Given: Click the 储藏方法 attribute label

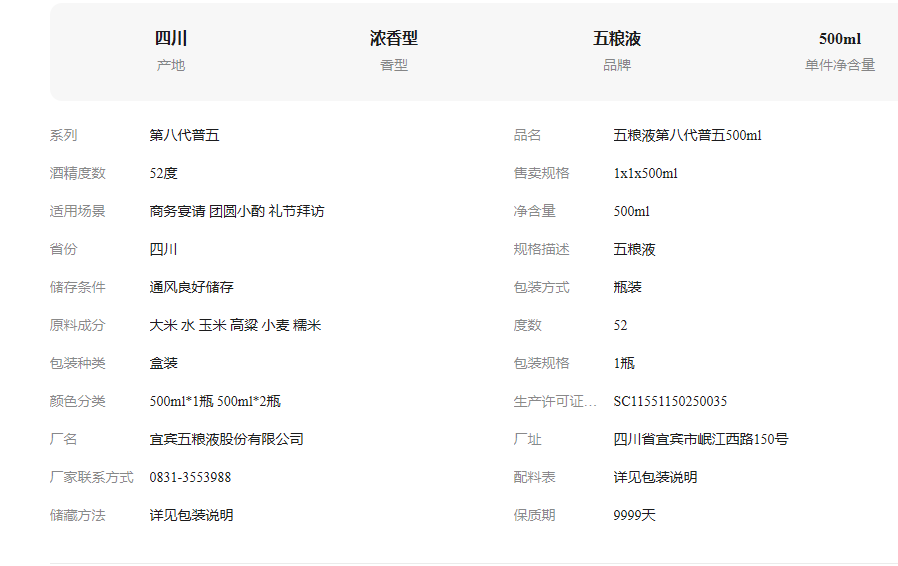Looking at the screenshot, I should pyautogui.click(x=77, y=515).
